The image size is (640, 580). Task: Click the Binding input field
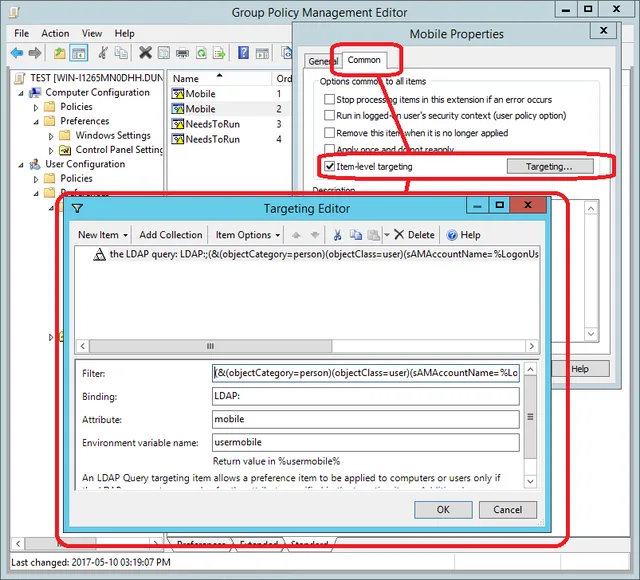pyautogui.click(x=366, y=396)
